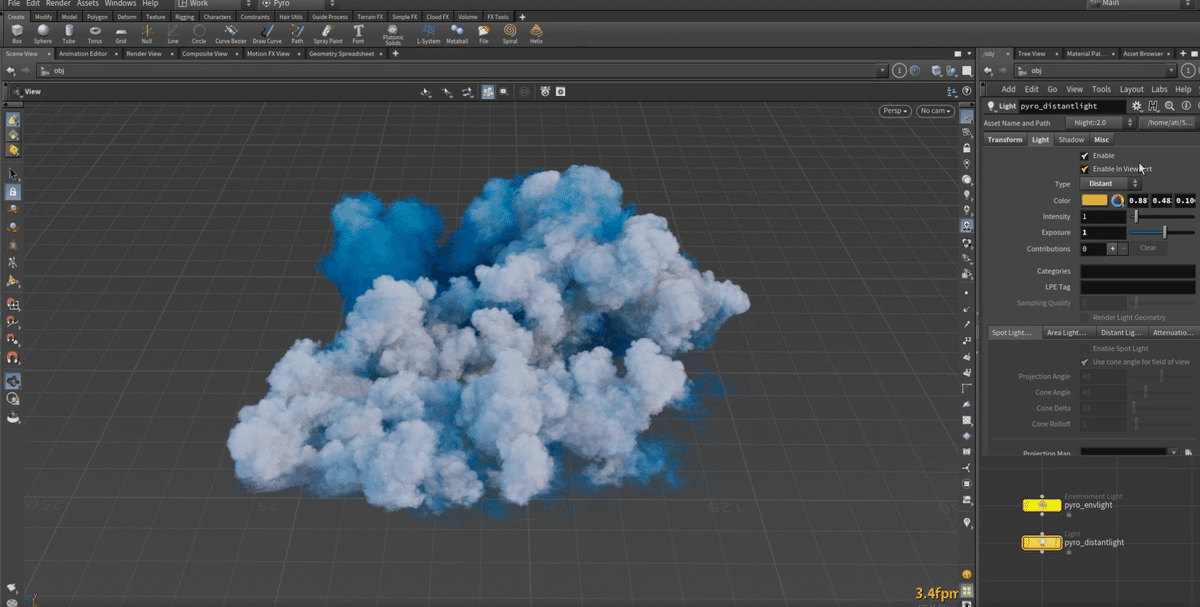The width and height of the screenshot is (1200, 607).
Task: Select the pyro_envlight node
Action: coord(1042,506)
